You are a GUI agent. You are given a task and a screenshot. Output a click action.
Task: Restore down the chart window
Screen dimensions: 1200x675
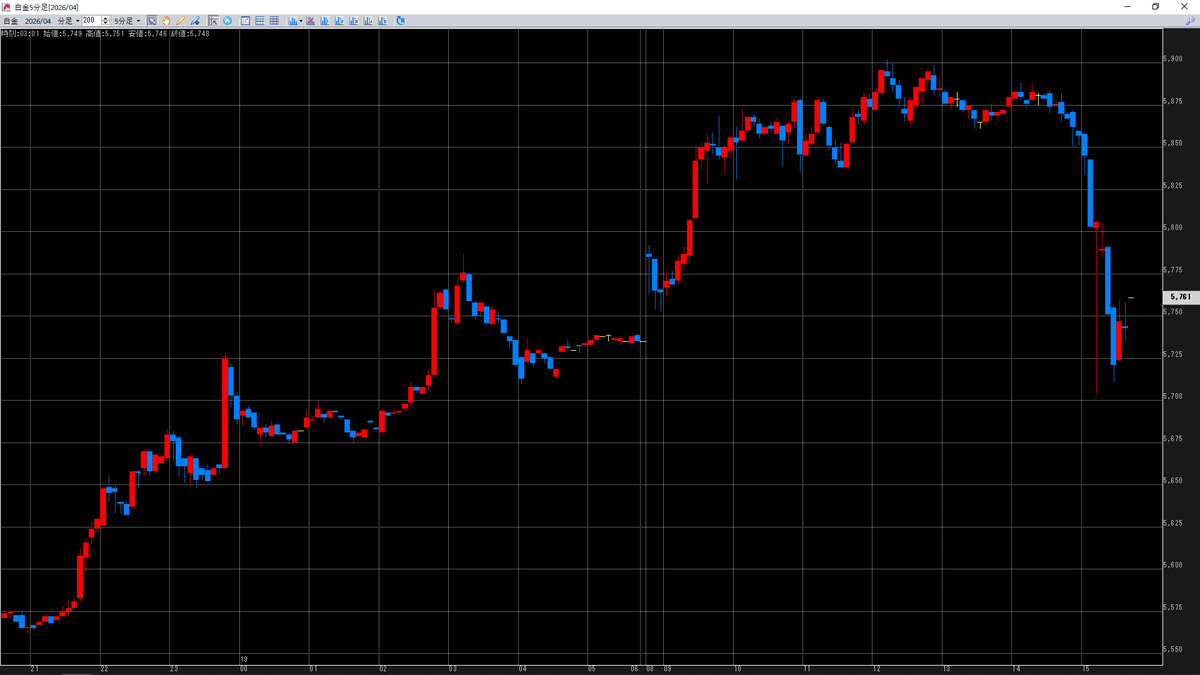tap(1156, 7)
